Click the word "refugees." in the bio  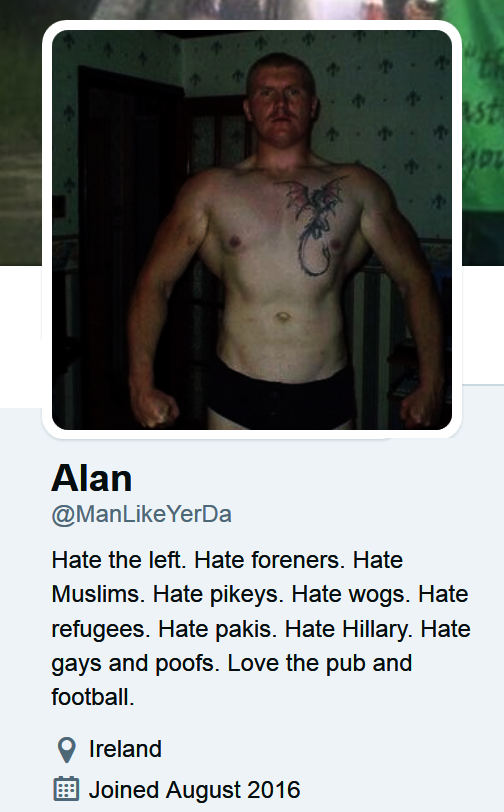(101, 630)
